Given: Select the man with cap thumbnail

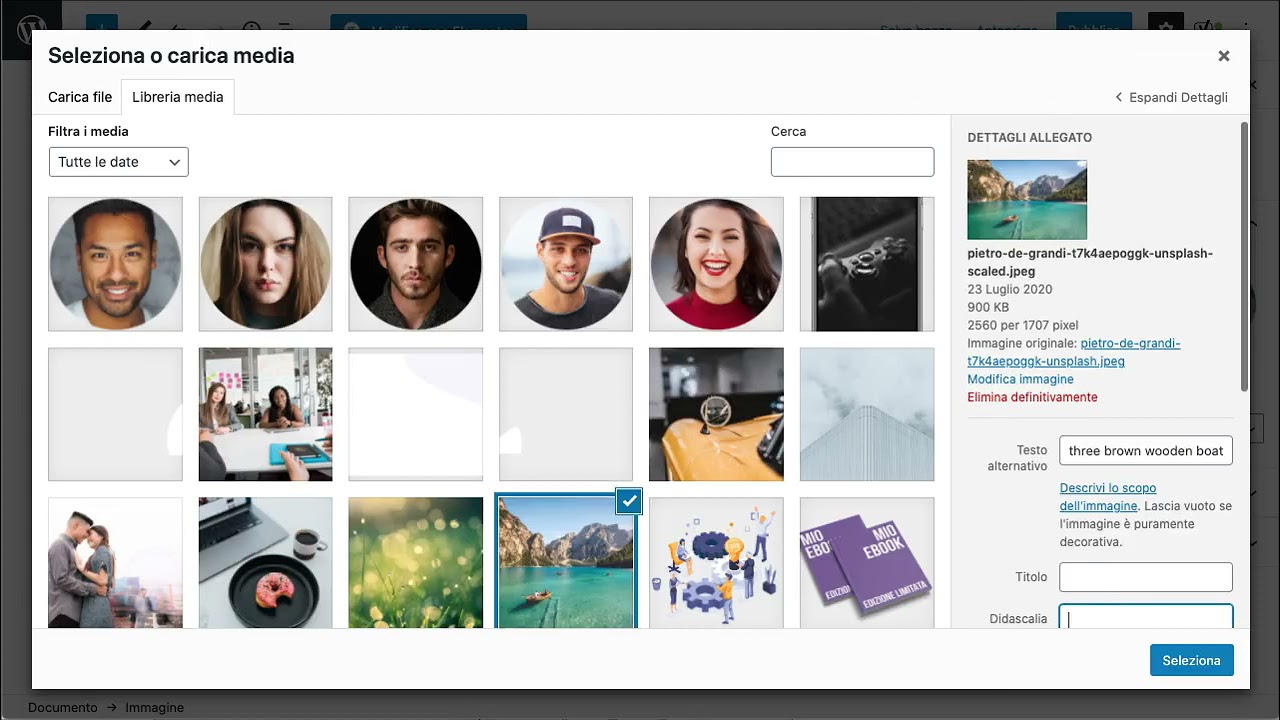Looking at the screenshot, I should coord(566,264).
